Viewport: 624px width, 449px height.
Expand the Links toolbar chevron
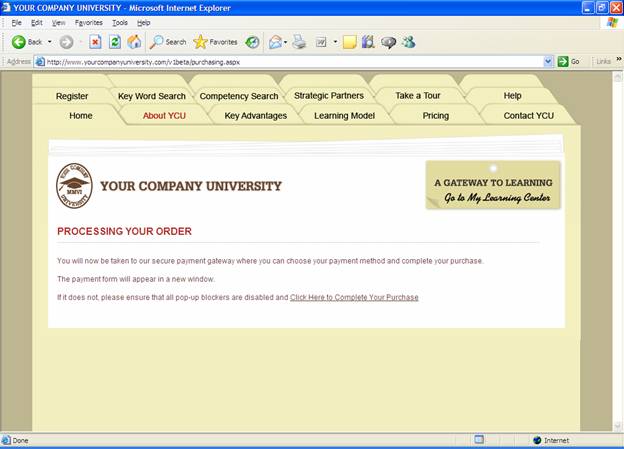point(619,59)
